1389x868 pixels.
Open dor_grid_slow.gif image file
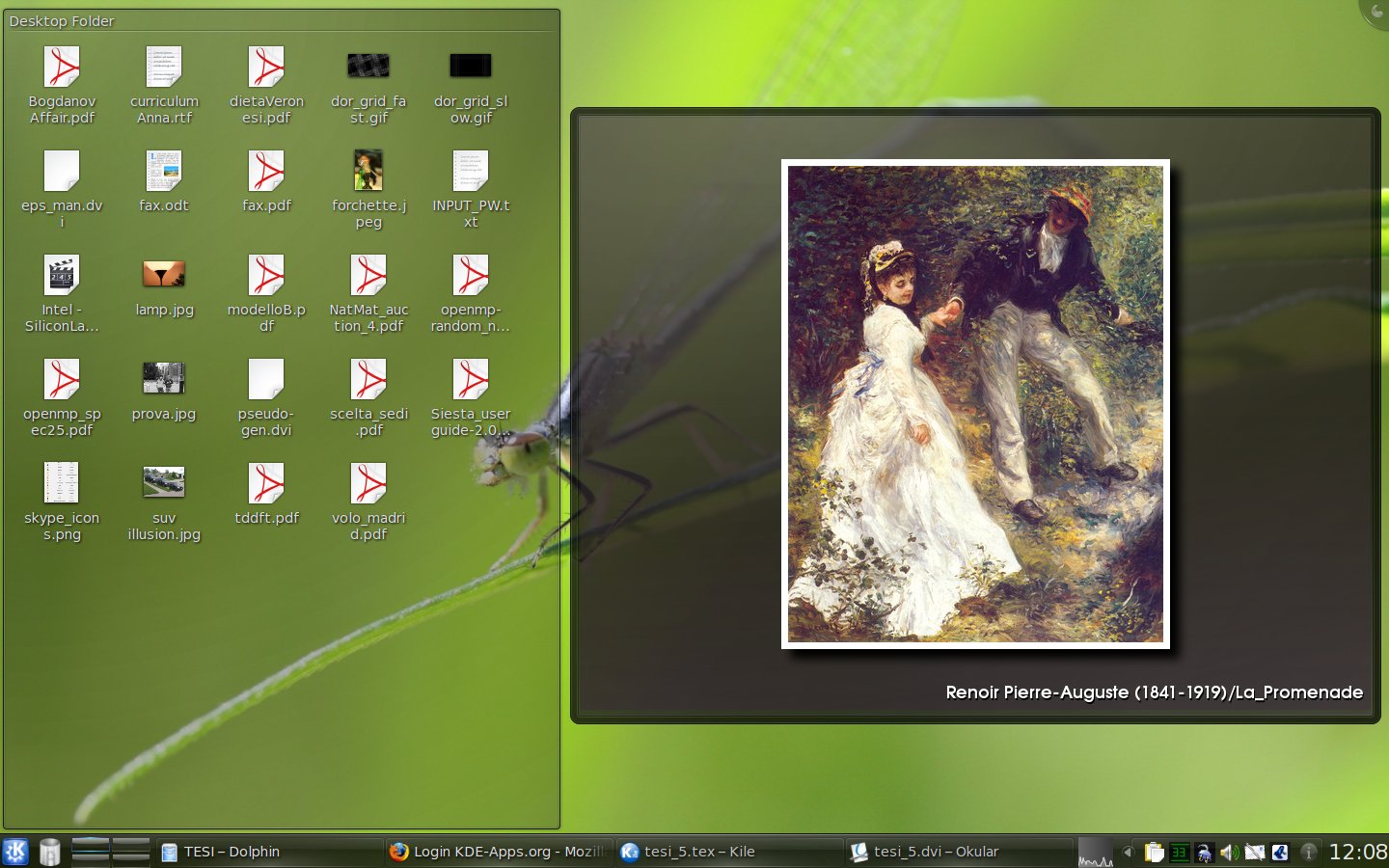471,66
